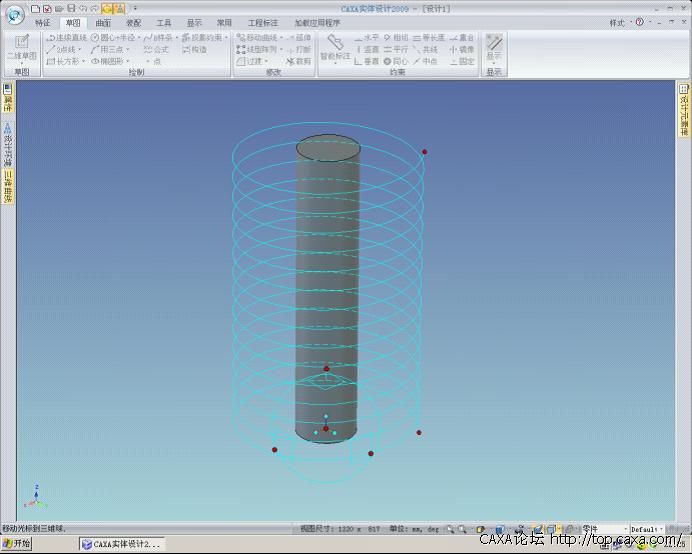This screenshot has width=692, height=554.
Task: Apply the 重合 coincident constraint
Action: 462,38
